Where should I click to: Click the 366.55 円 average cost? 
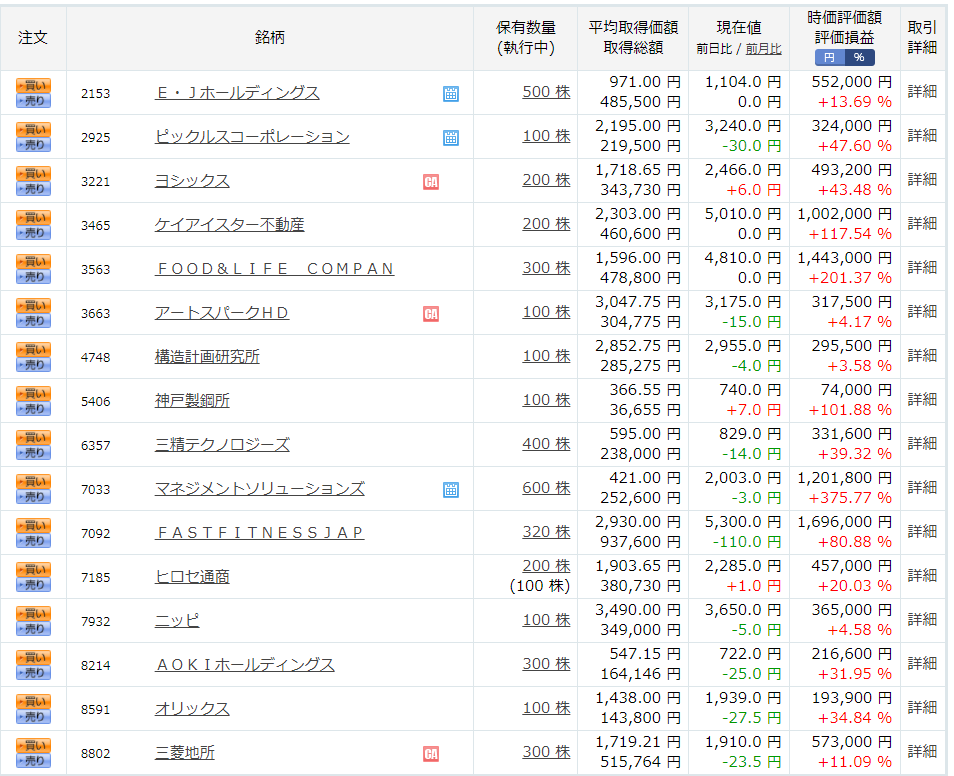tap(645, 390)
